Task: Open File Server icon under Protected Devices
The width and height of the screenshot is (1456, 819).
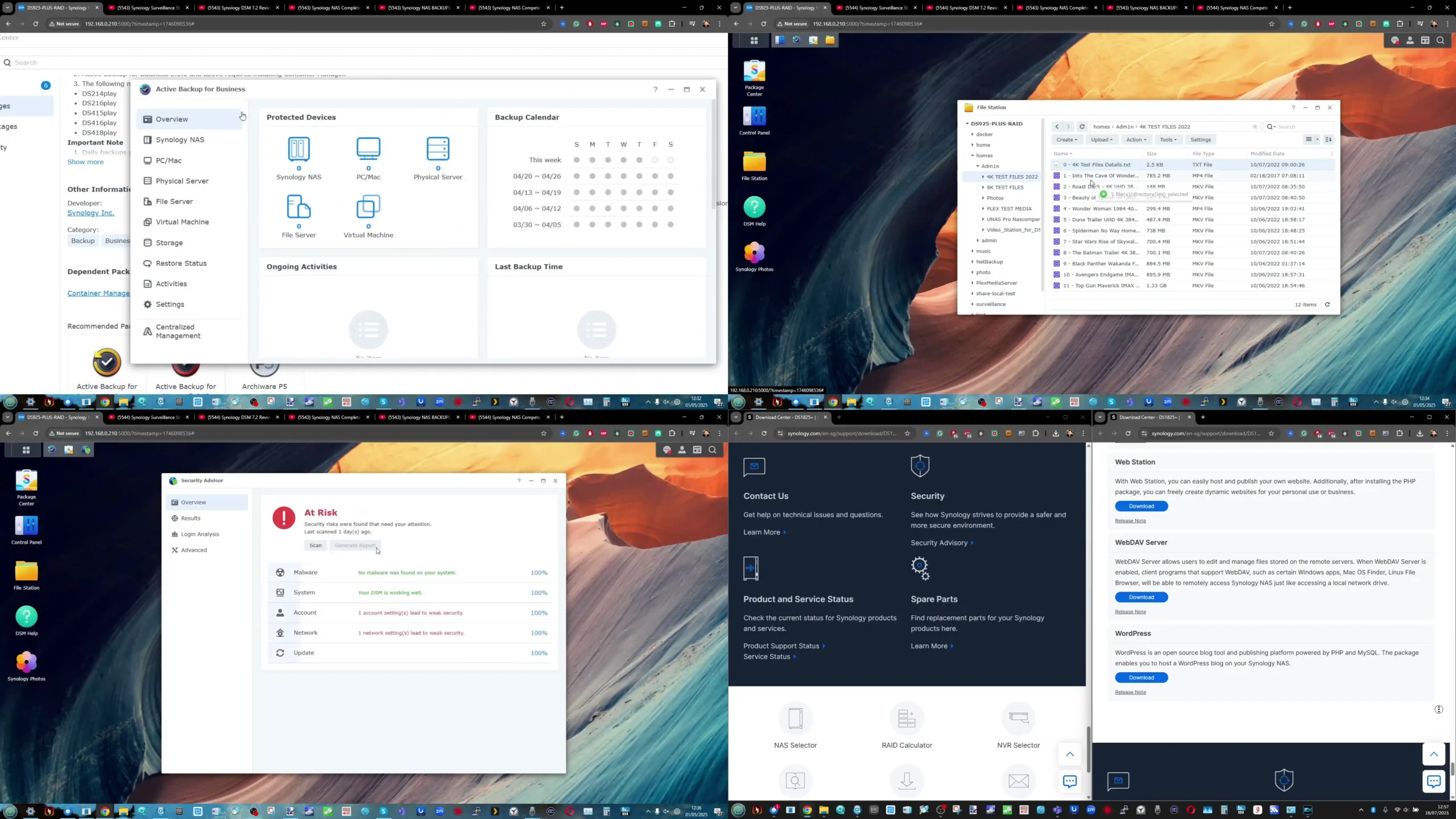Action: (x=299, y=206)
